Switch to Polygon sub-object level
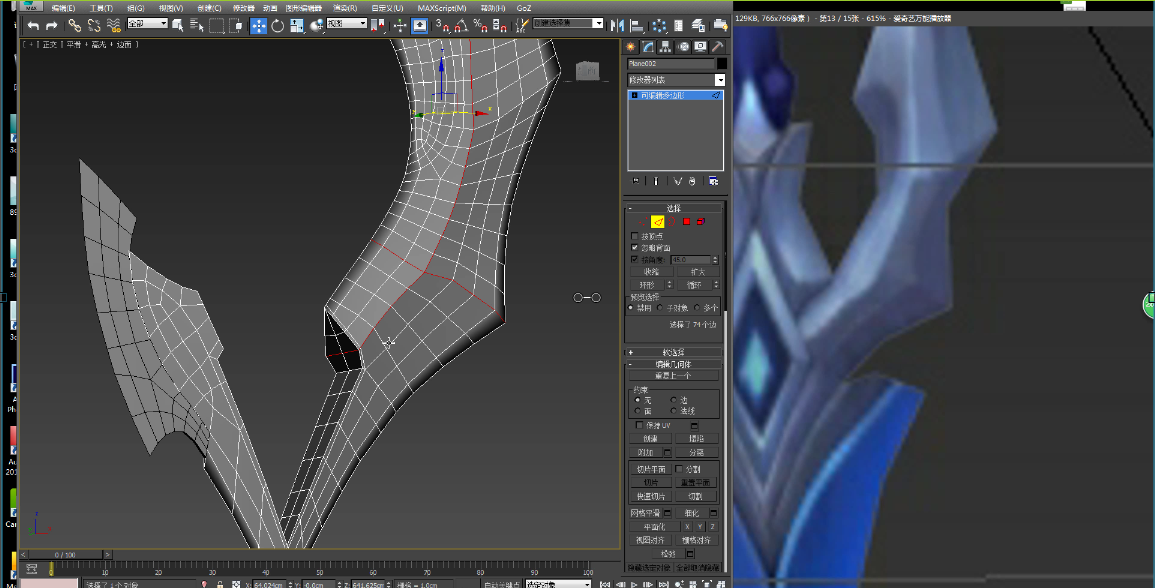This screenshot has width=1155, height=588. pos(687,222)
